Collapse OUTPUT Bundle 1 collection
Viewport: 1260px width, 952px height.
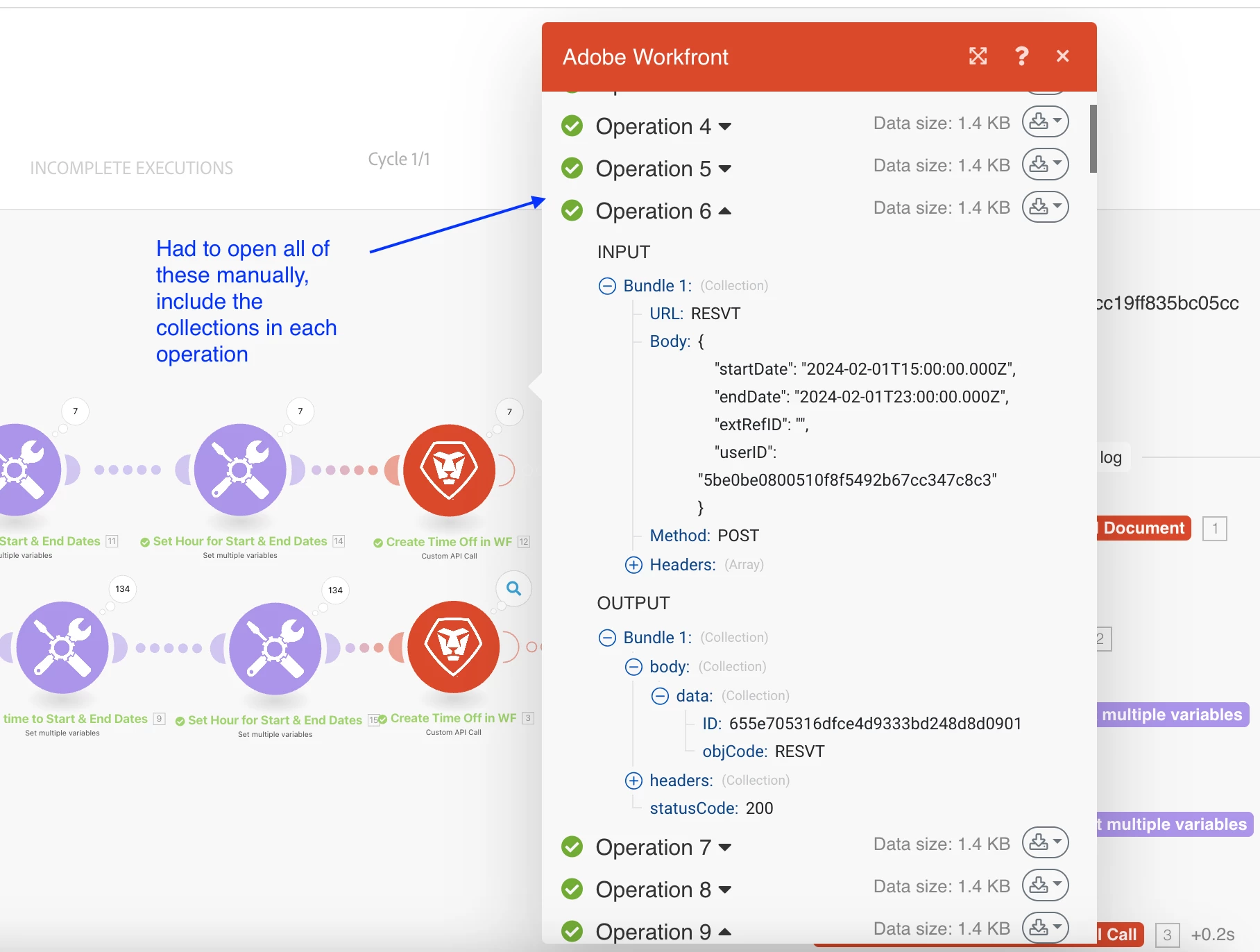pyautogui.click(x=607, y=638)
